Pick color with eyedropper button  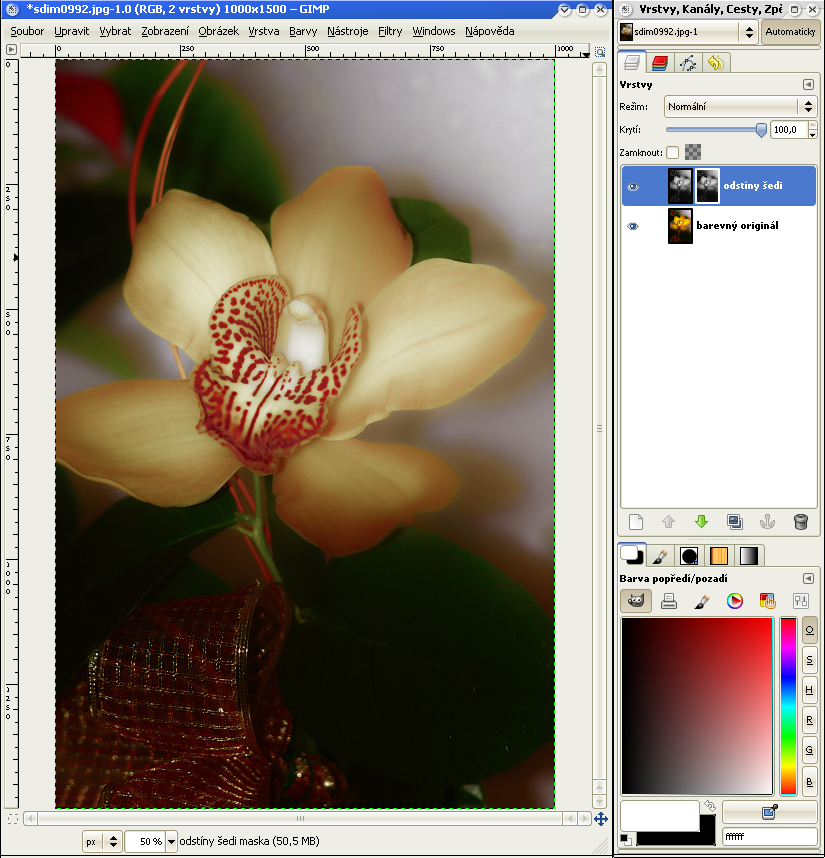(x=769, y=811)
